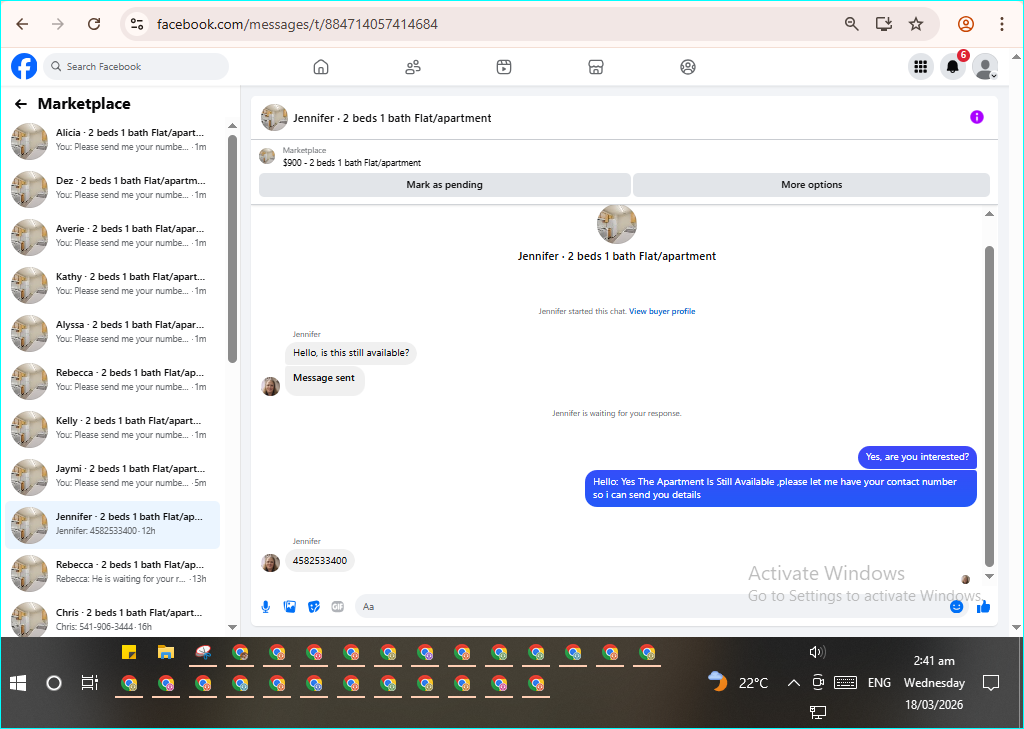Open Averie's conversation
The width and height of the screenshot is (1024, 729).
(x=112, y=237)
